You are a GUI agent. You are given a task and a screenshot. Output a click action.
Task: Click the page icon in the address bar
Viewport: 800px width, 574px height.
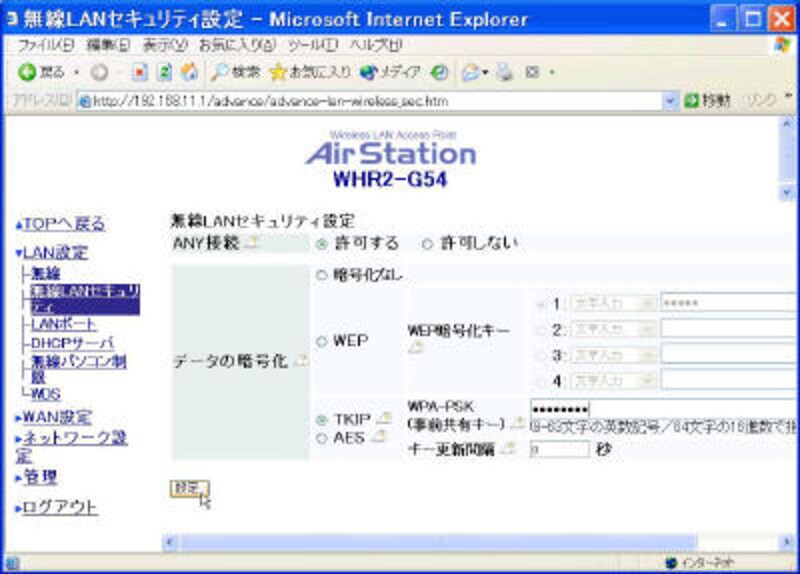pyautogui.click(x=85, y=102)
